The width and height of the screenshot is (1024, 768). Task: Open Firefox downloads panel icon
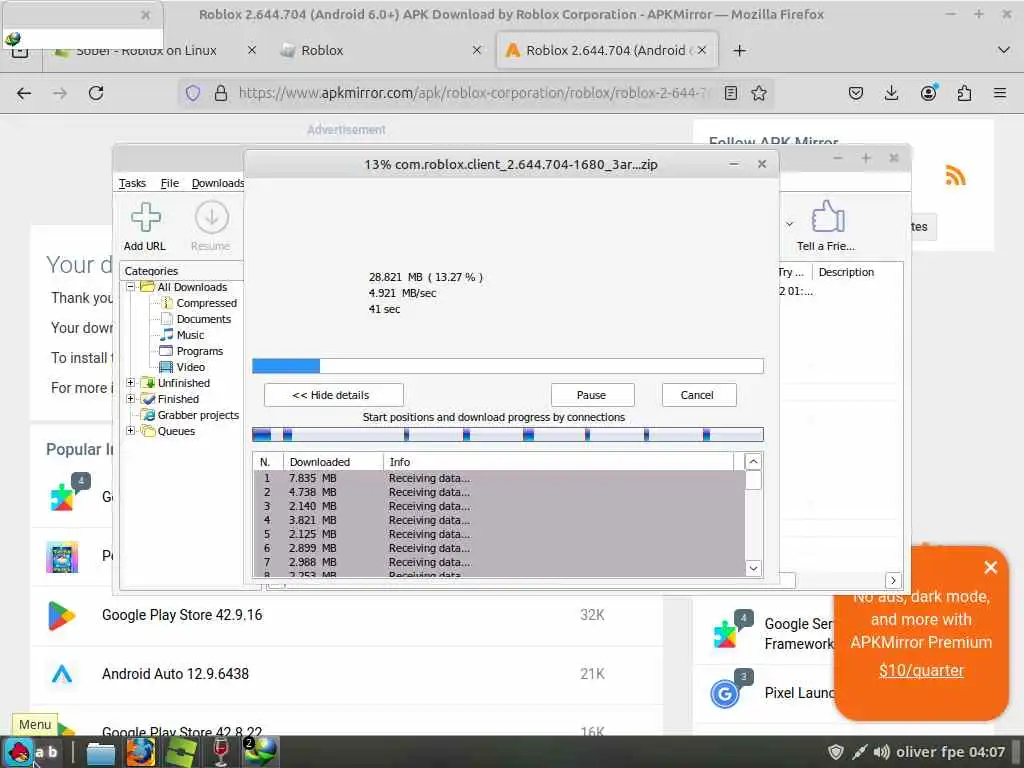[x=891, y=93]
